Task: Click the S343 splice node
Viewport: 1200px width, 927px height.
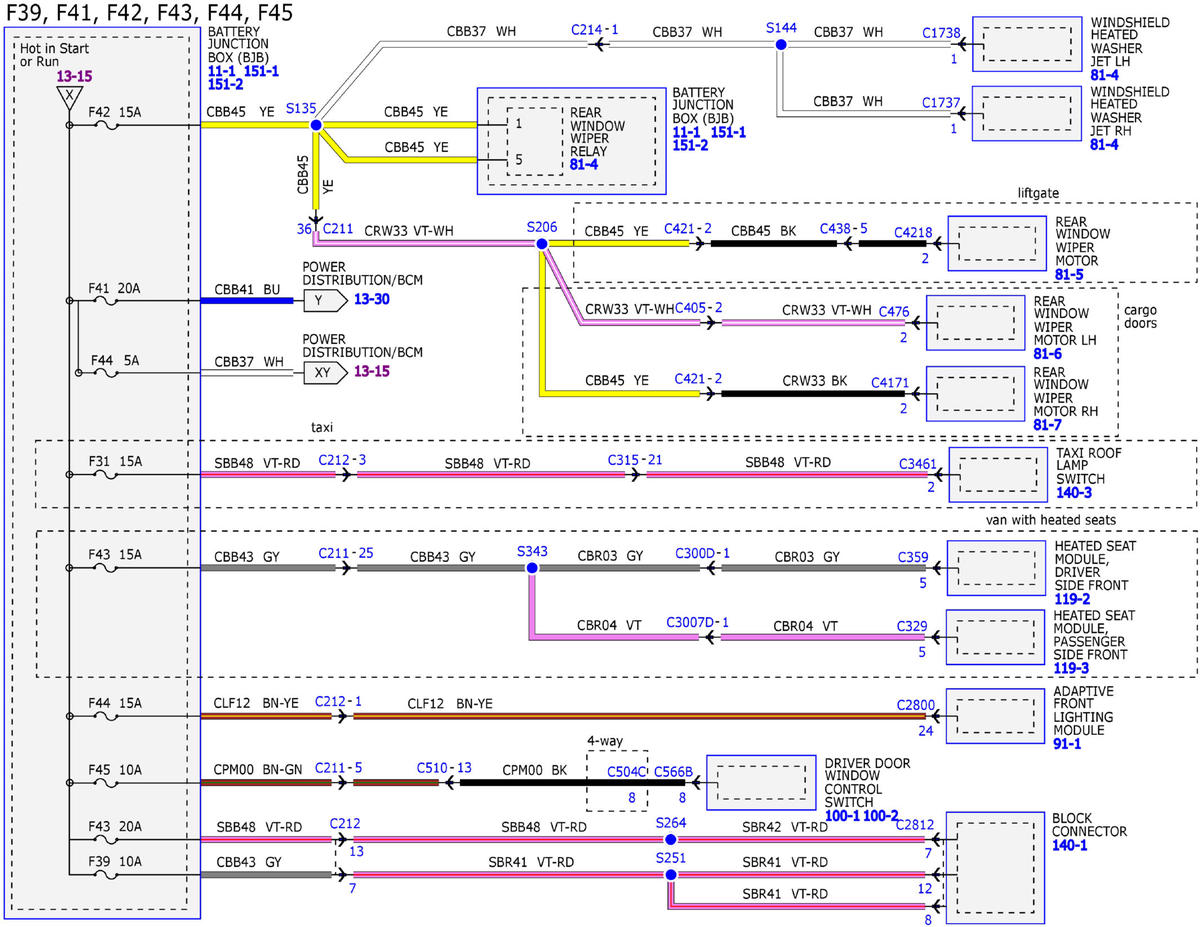Action: click(x=532, y=567)
